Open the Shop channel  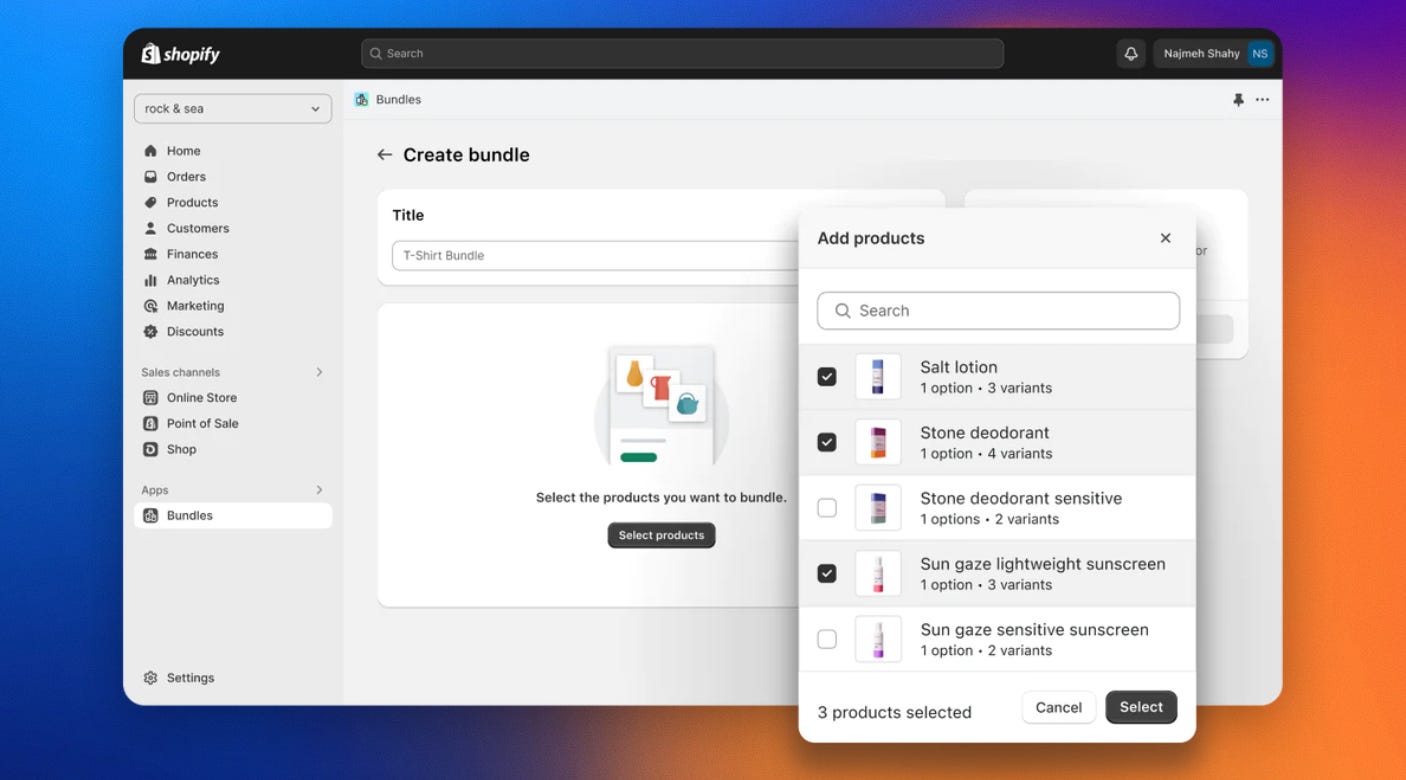(181, 450)
